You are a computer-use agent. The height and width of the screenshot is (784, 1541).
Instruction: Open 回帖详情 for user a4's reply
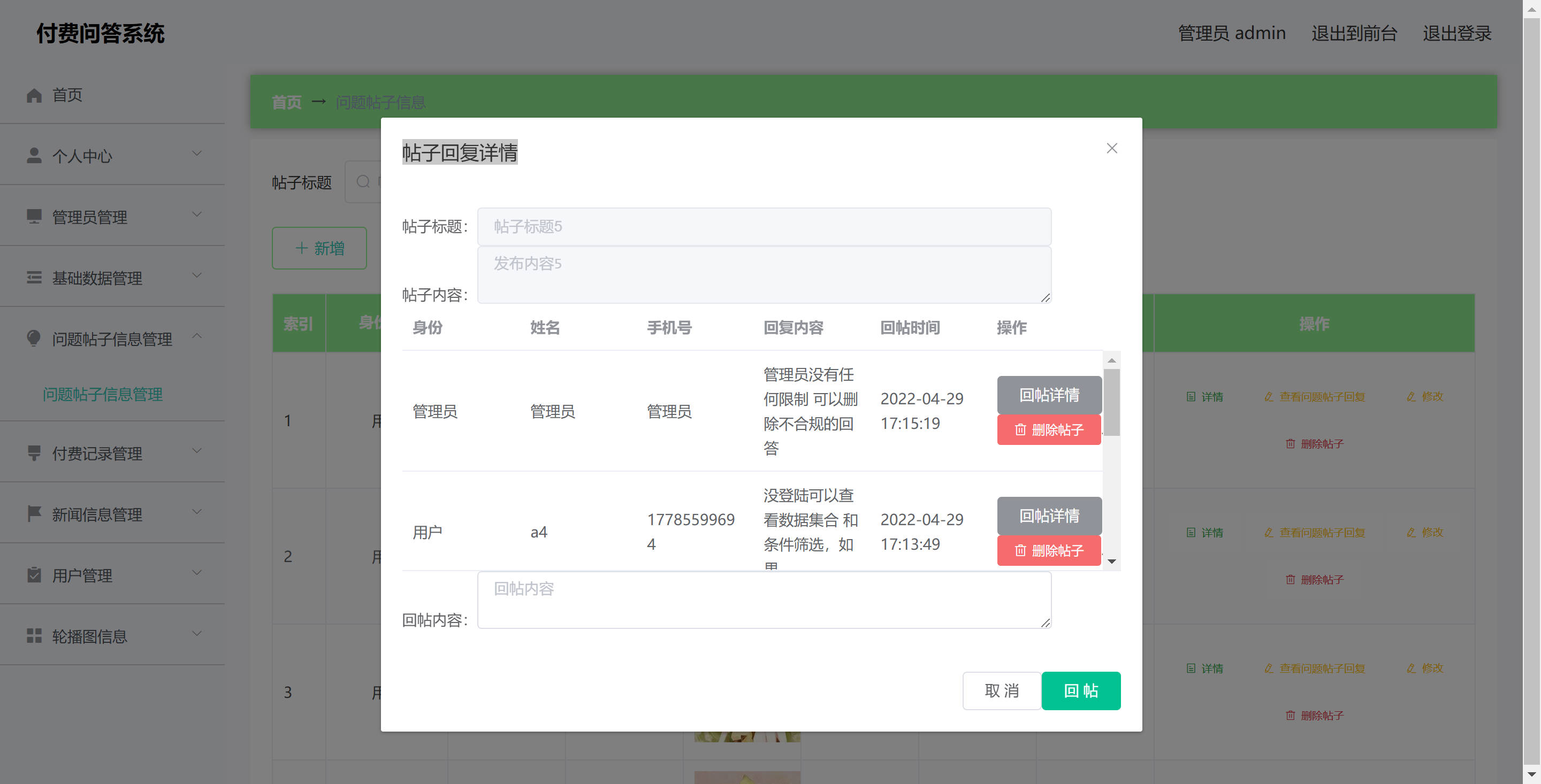(1049, 516)
